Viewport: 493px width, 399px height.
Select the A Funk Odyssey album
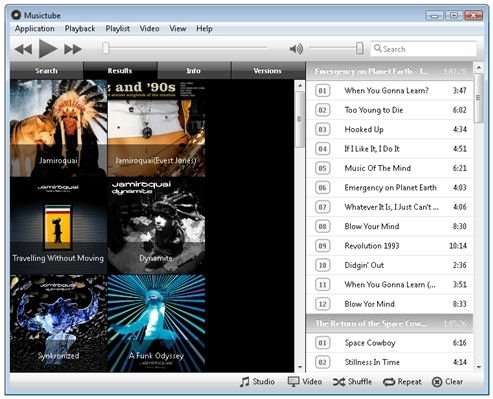pyautogui.click(x=156, y=323)
